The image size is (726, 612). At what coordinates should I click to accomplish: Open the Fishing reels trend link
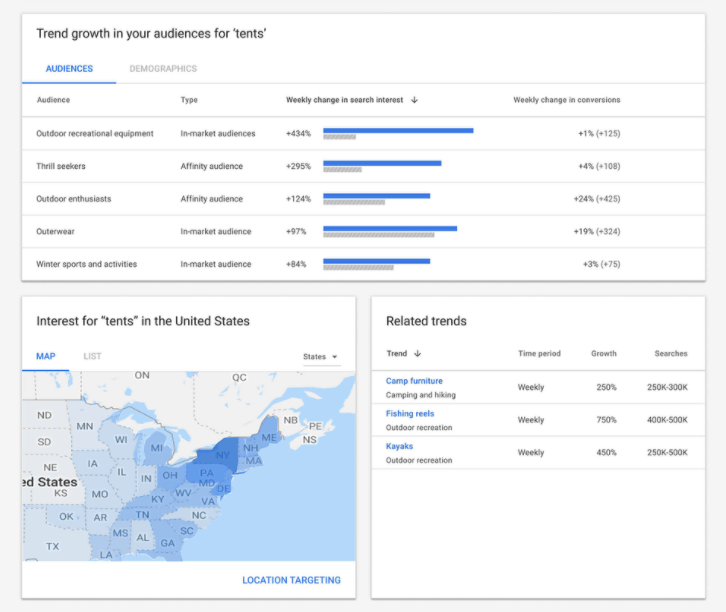click(x=410, y=414)
